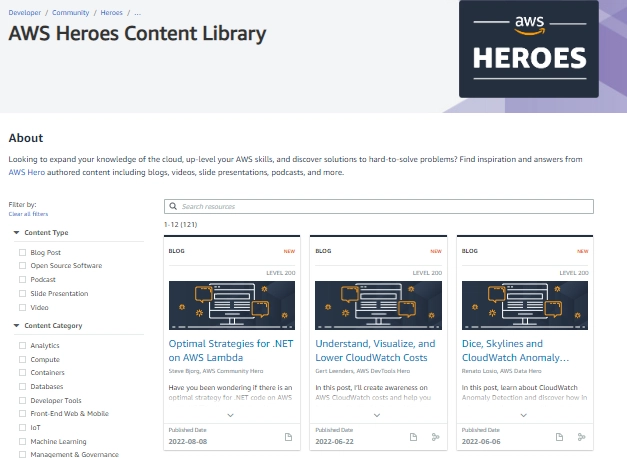This screenshot has height=458, width=627.
Task: Click the date "2022-06-06"
Action: (x=481, y=442)
